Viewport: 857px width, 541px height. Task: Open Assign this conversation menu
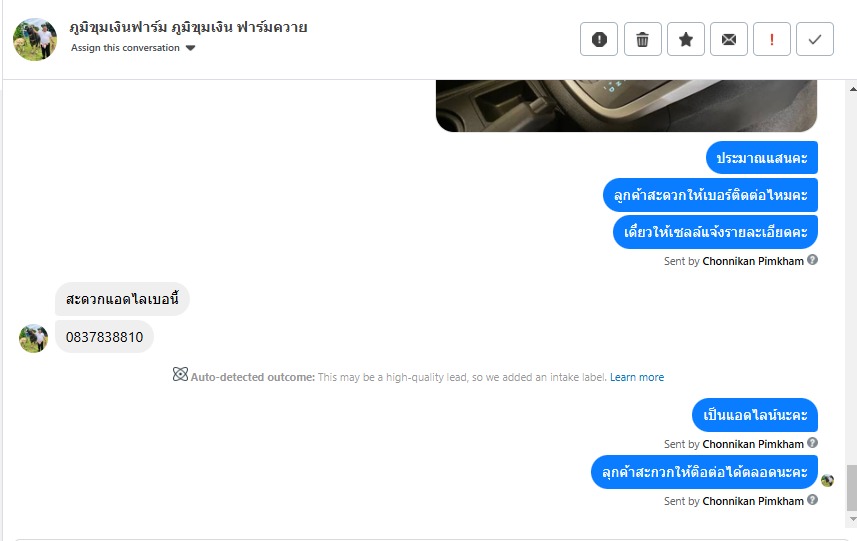(x=133, y=48)
